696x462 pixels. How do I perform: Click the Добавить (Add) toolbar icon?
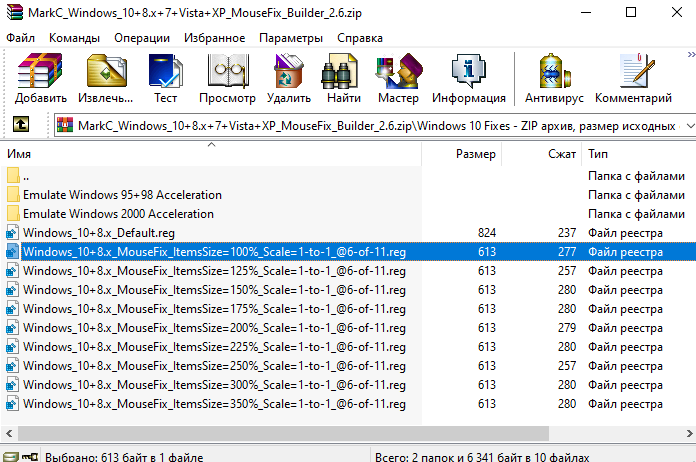(x=40, y=71)
